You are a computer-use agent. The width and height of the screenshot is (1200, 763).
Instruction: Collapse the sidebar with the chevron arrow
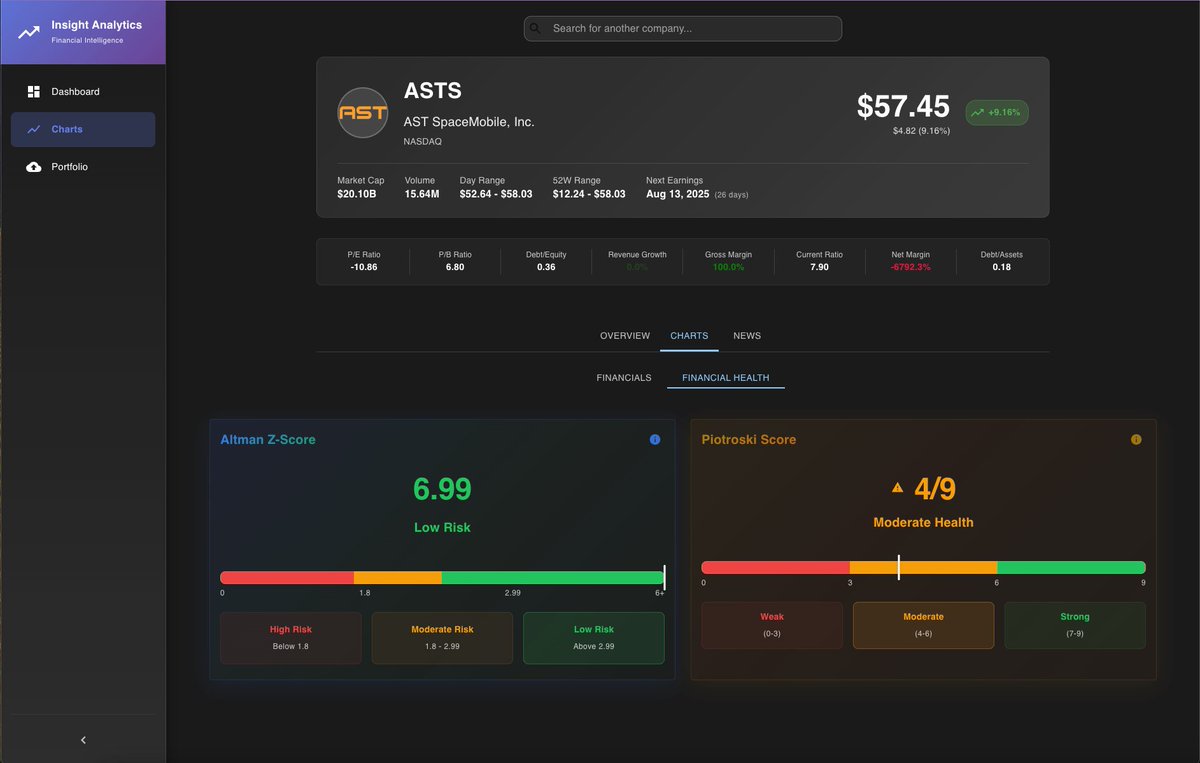pos(83,740)
